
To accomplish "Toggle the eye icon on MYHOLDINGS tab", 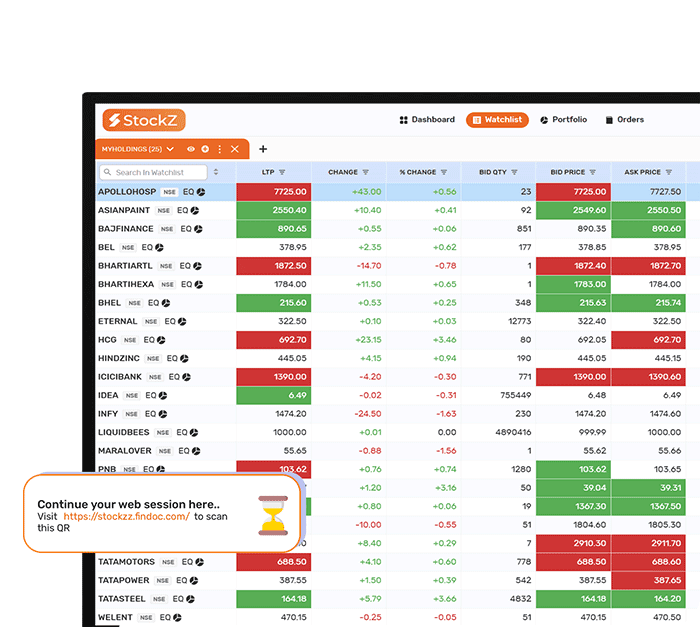I will coord(191,149).
